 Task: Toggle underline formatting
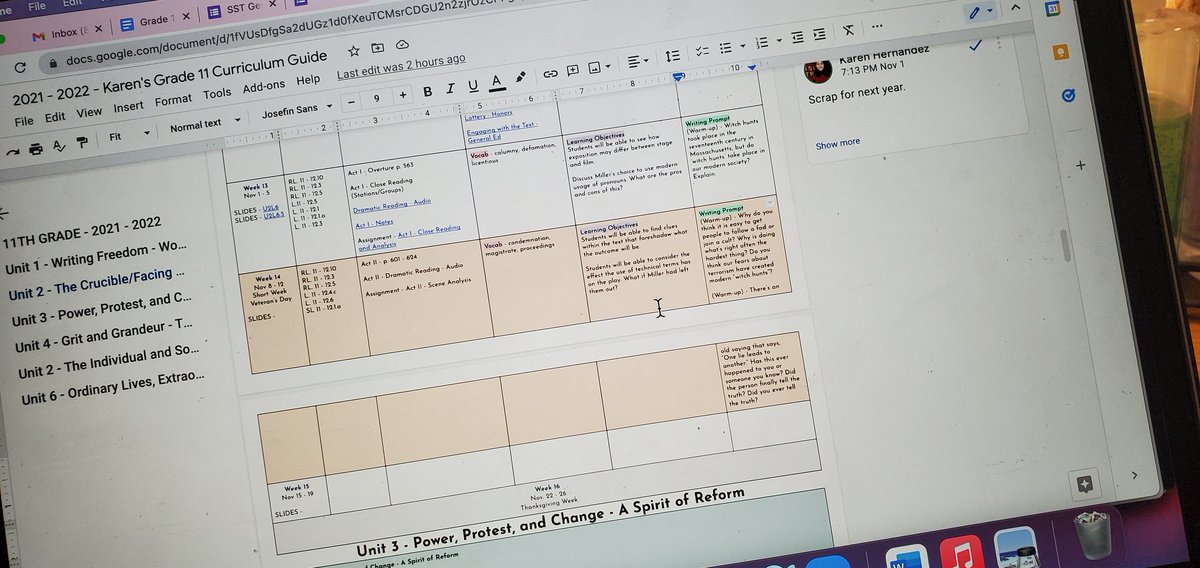point(473,85)
